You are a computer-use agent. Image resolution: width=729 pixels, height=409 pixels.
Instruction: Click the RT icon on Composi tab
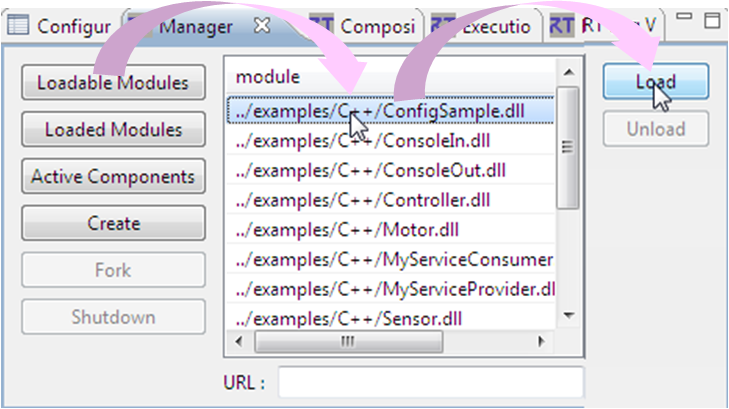click(x=322, y=26)
